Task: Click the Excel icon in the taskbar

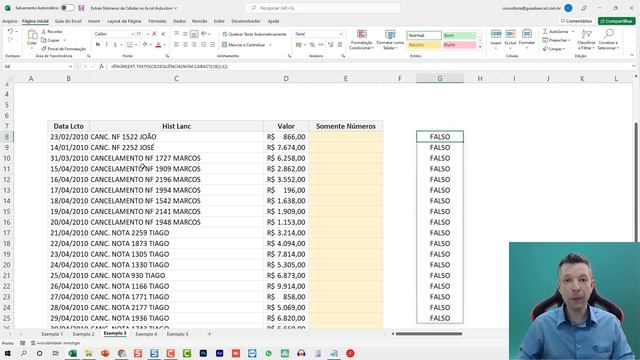Action: pos(73,353)
